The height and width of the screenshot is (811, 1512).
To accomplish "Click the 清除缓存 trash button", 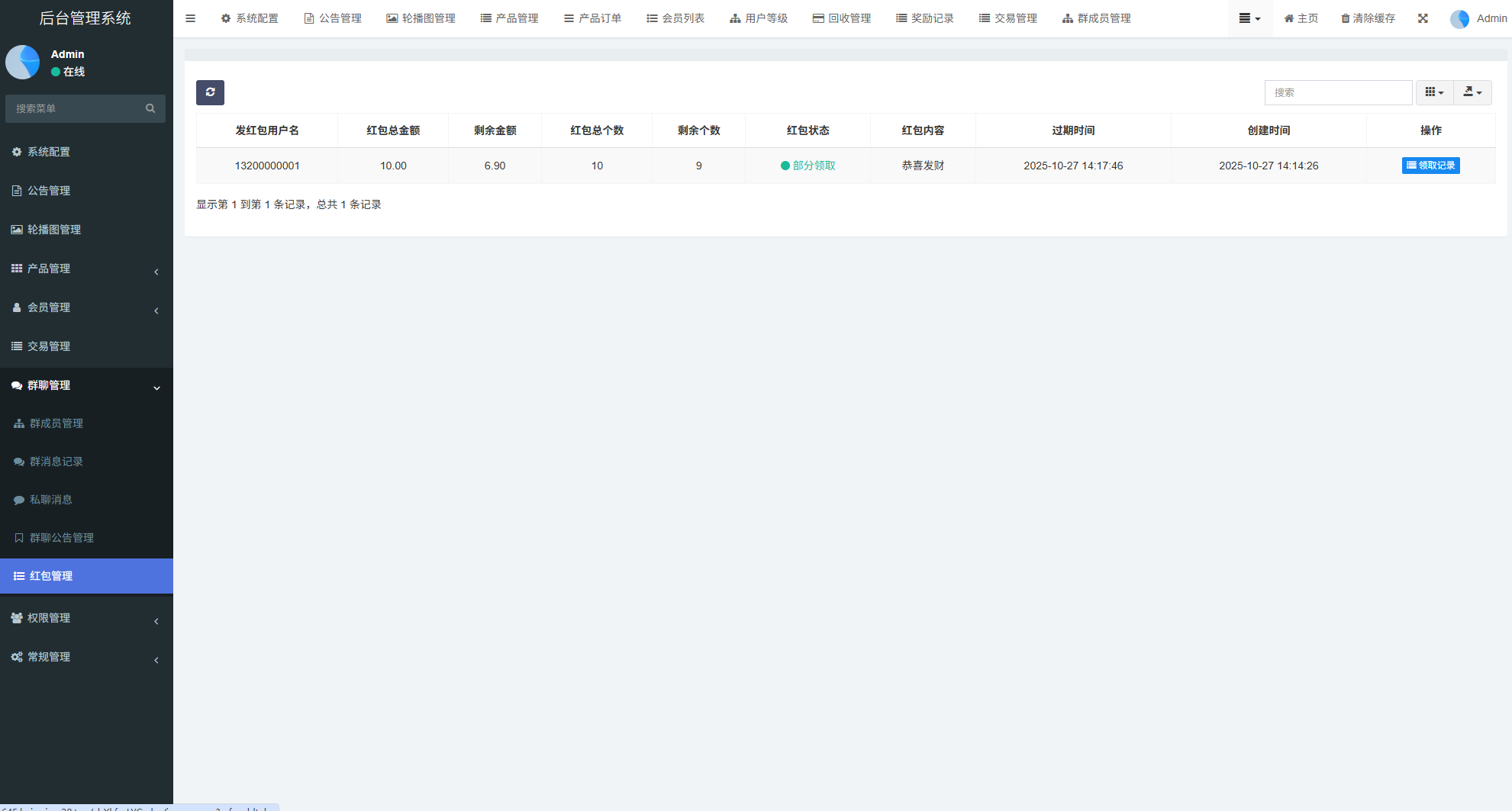I will click(1368, 18).
